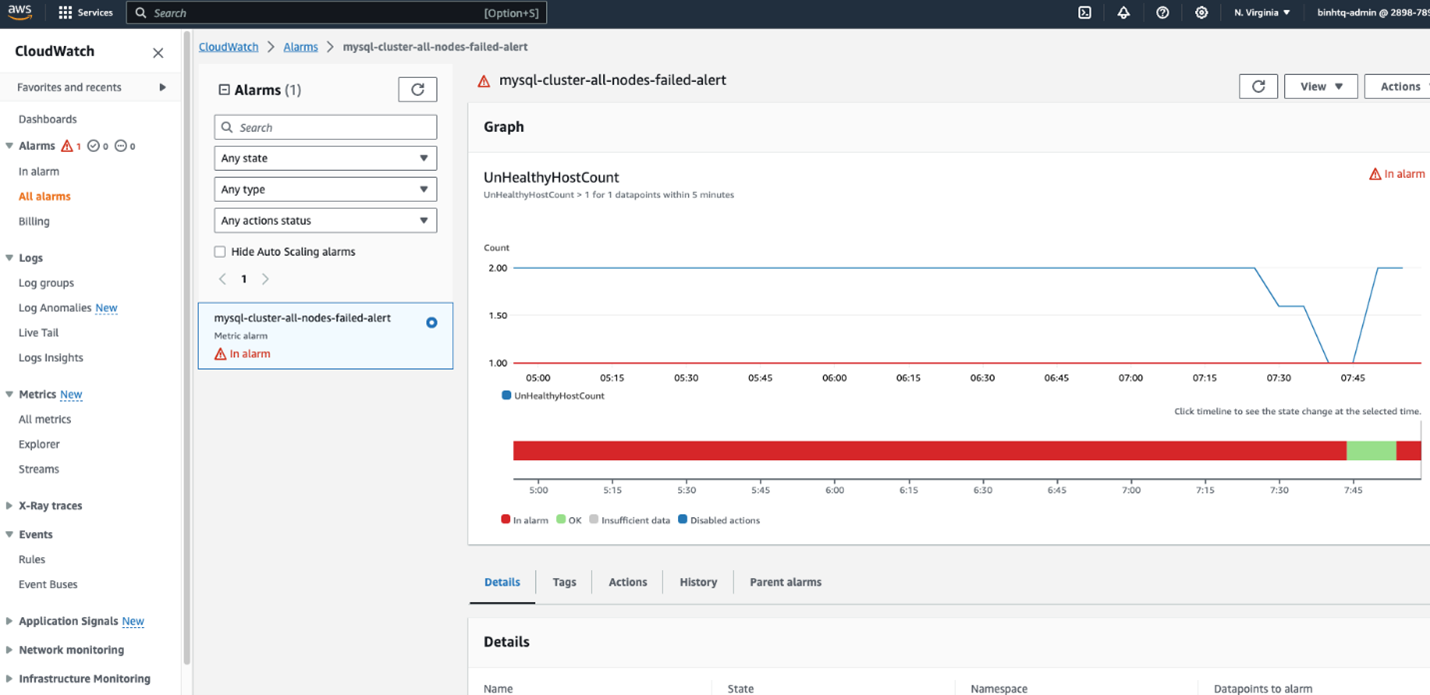Collapse the Logs section
This screenshot has width=1430, height=695.
pyautogui.click(x=10, y=258)
